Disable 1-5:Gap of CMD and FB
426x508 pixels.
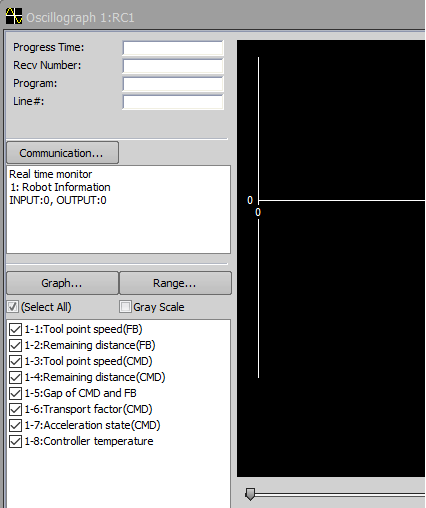pyautogui.click(x=15, y=393)
